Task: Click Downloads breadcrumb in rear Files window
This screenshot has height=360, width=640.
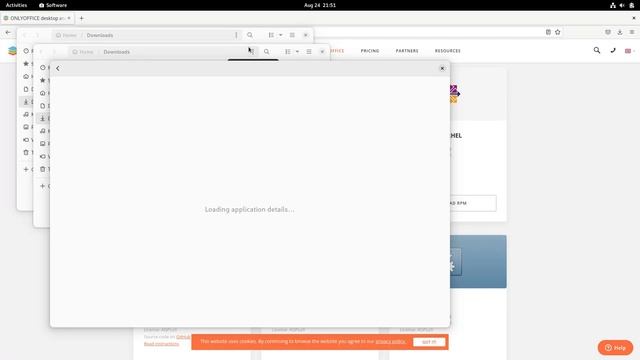Action: point(100,35)
